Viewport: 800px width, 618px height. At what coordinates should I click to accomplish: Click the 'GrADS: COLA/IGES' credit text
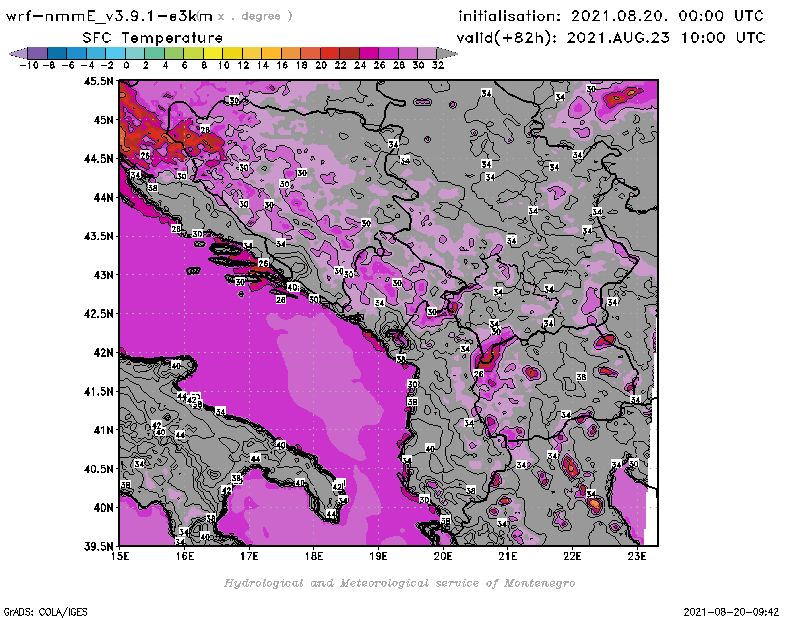[45, 612]
